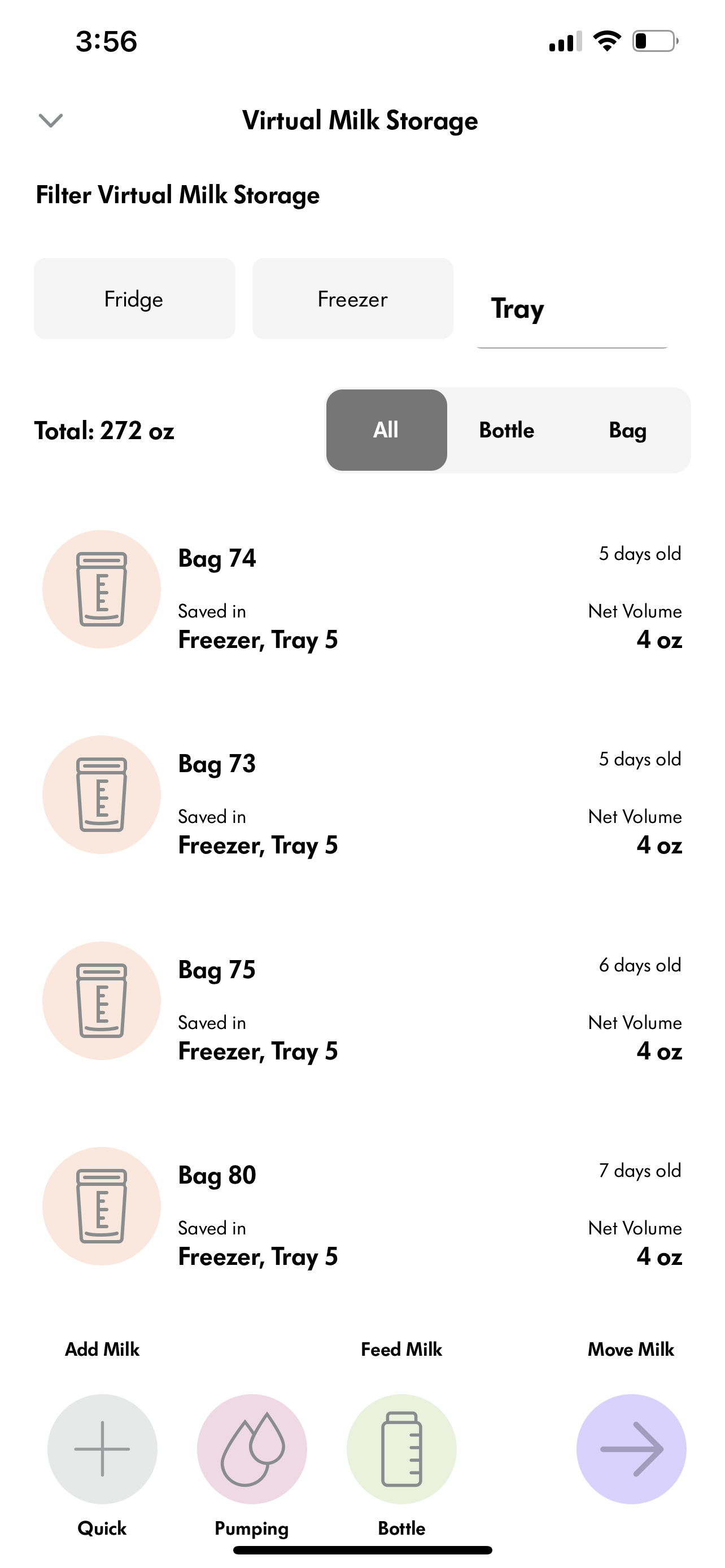Toggle the Fridge storage filter
Screen dimensions: 725x1568
point(134,299)
